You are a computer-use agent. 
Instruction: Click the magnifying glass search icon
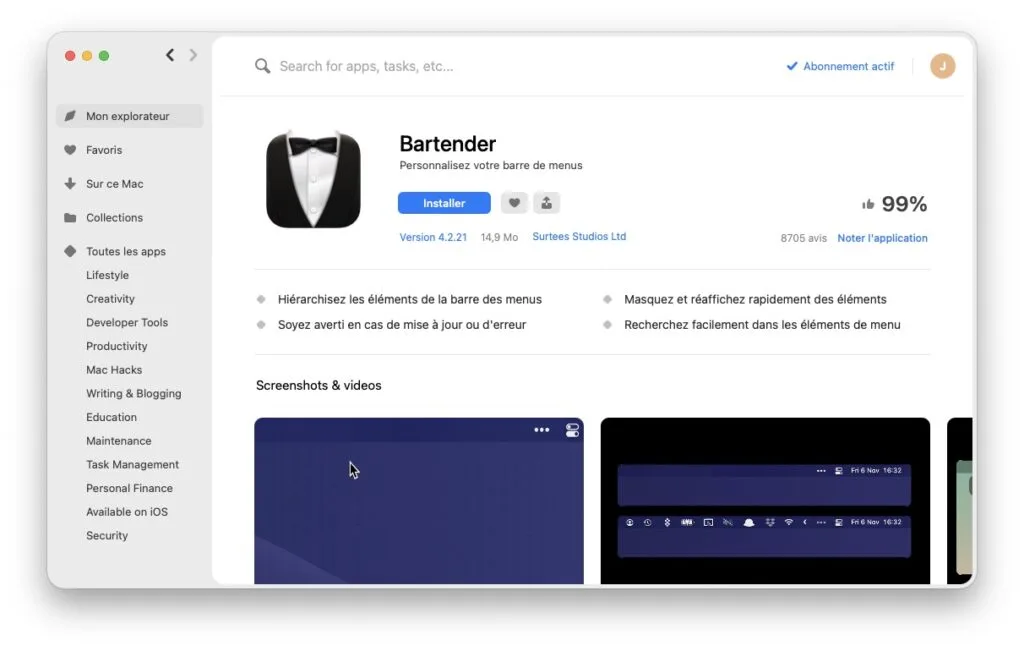[x=262, y=66]
